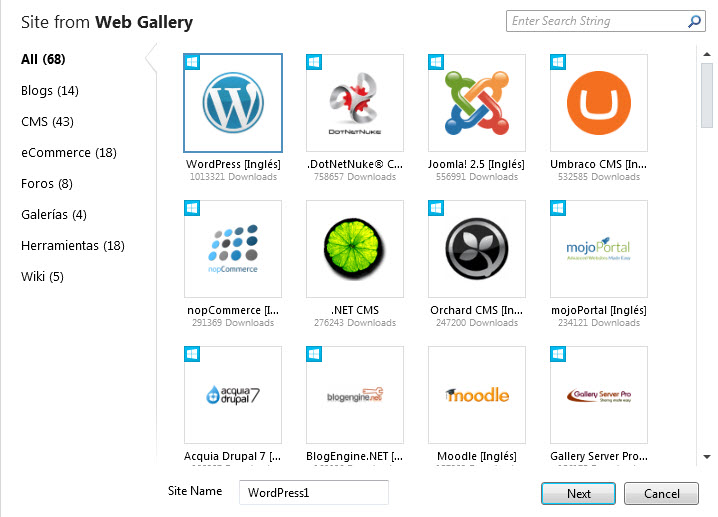Select the mojoPortal logo tile
Viewport: 718px width, 517px height.
click(599, 249)
